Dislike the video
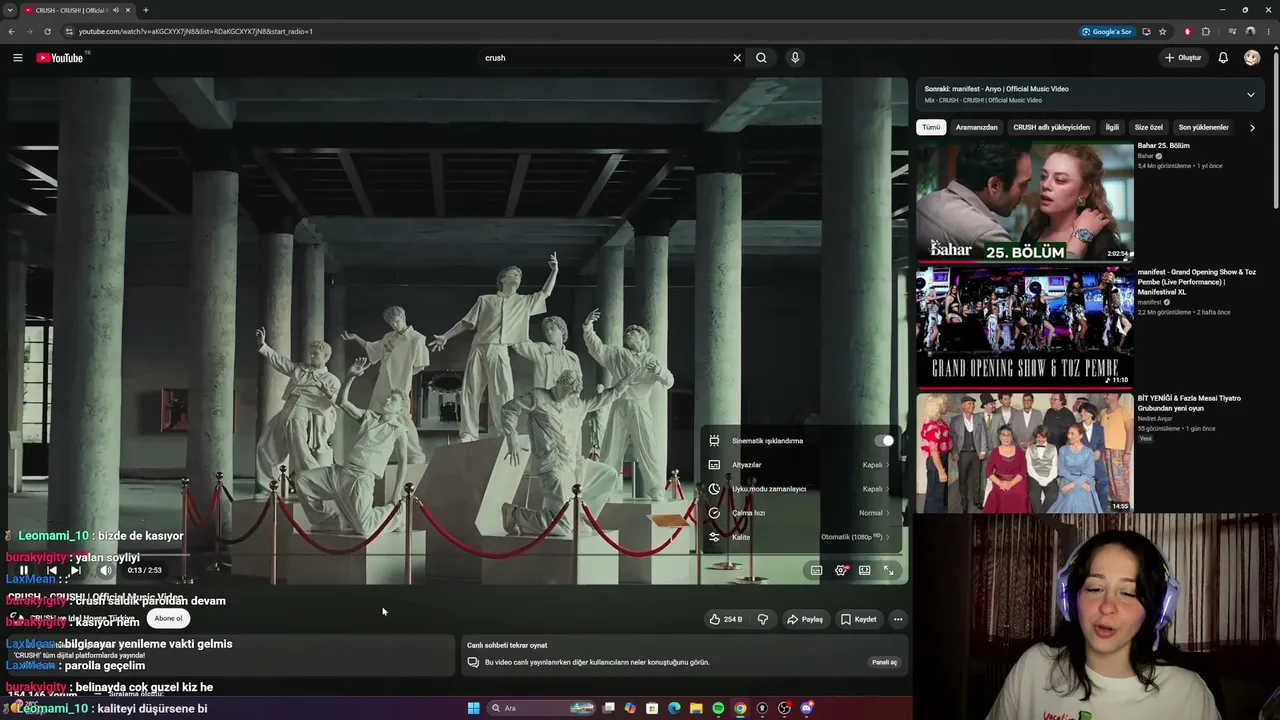The width and height of the screenshot is (1280, 720). pyautogui.click(x=763, y=619)
